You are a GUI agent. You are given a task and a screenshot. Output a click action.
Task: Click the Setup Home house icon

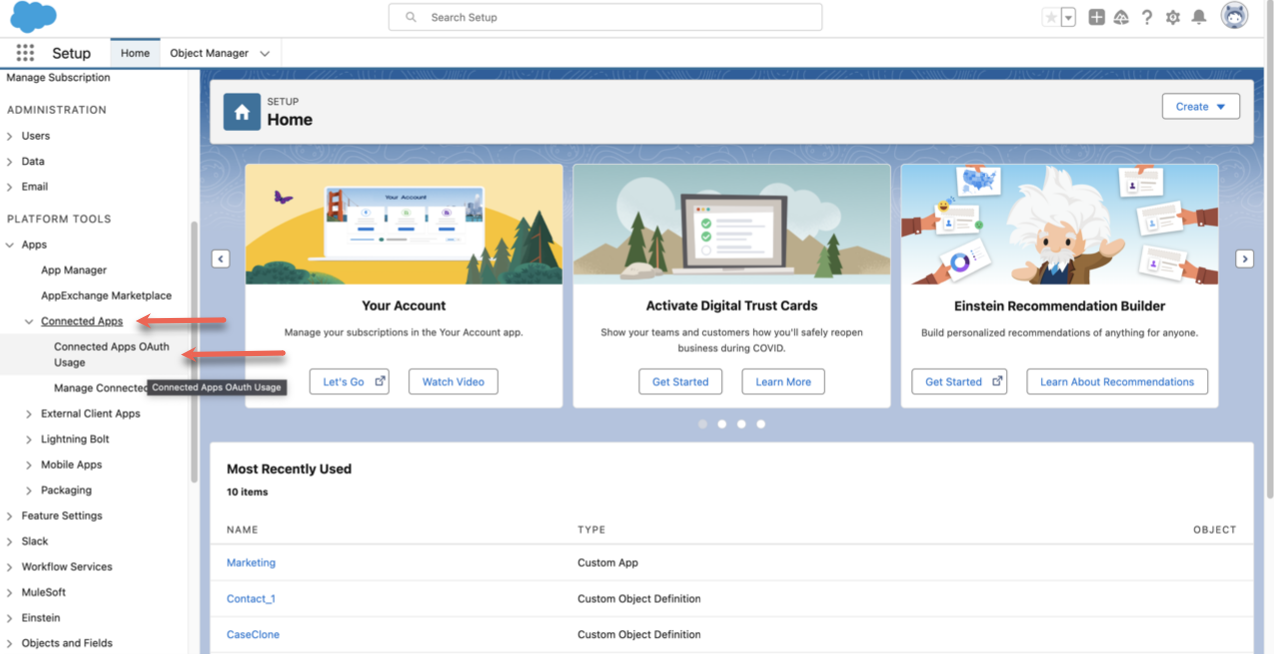coord(242,112)
